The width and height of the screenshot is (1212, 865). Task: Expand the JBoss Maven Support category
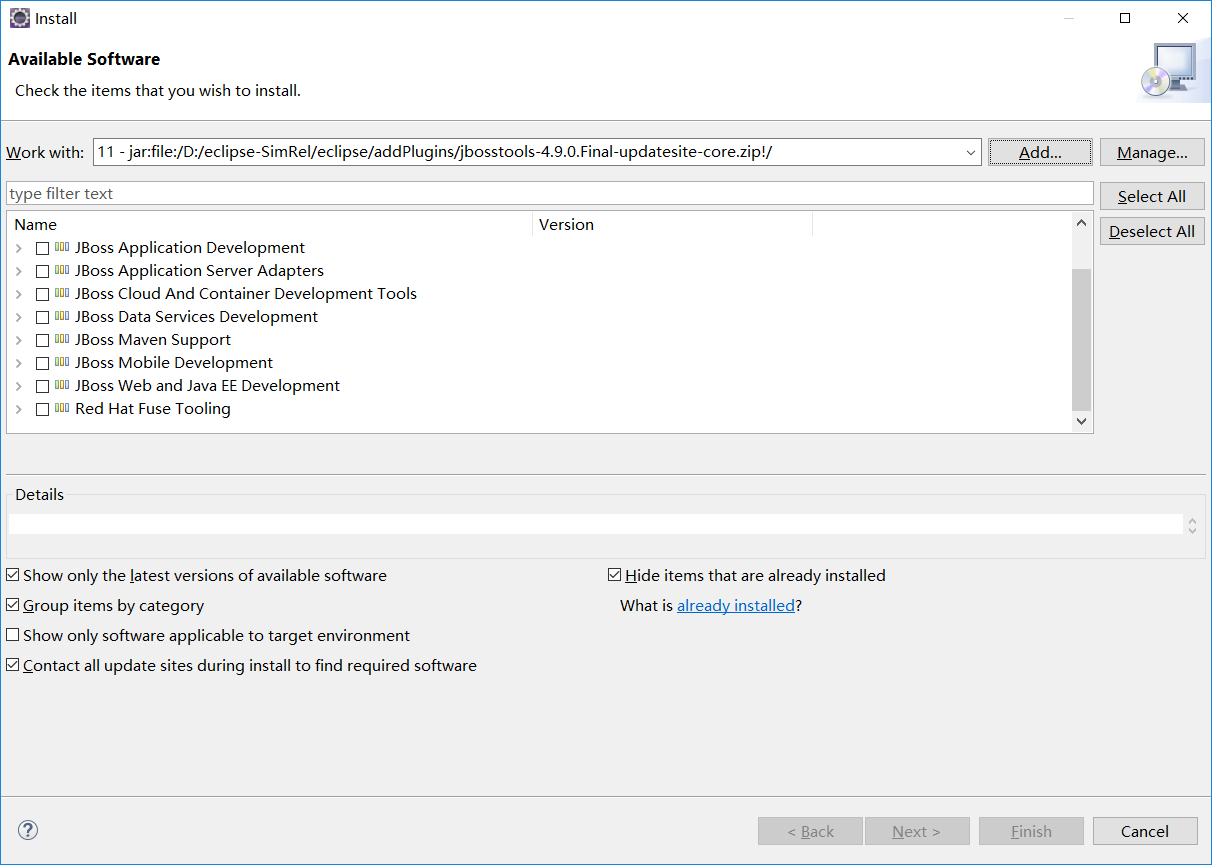point(19,340)
